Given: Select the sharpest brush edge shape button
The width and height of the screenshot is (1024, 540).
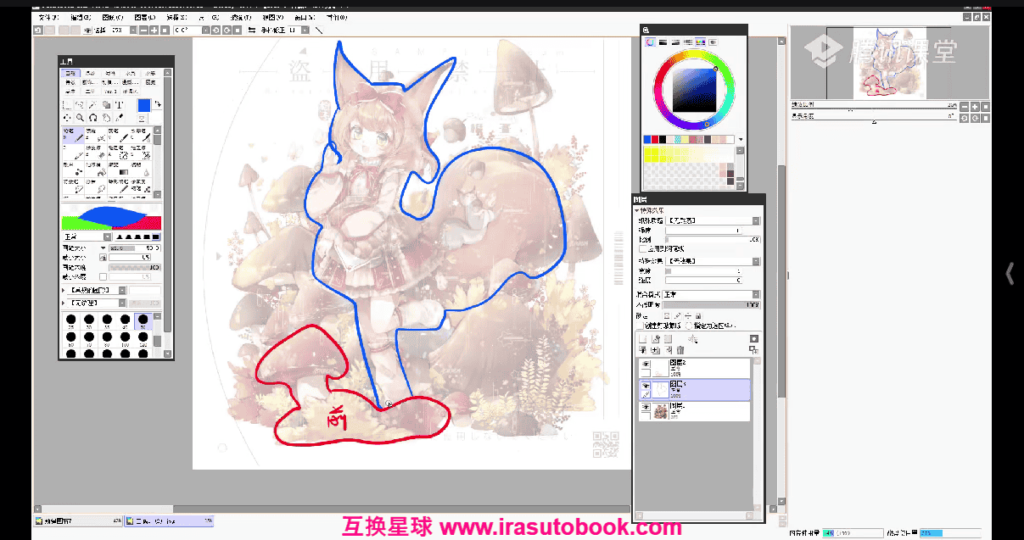Looking at the screenshot, I should coord(155,237).
